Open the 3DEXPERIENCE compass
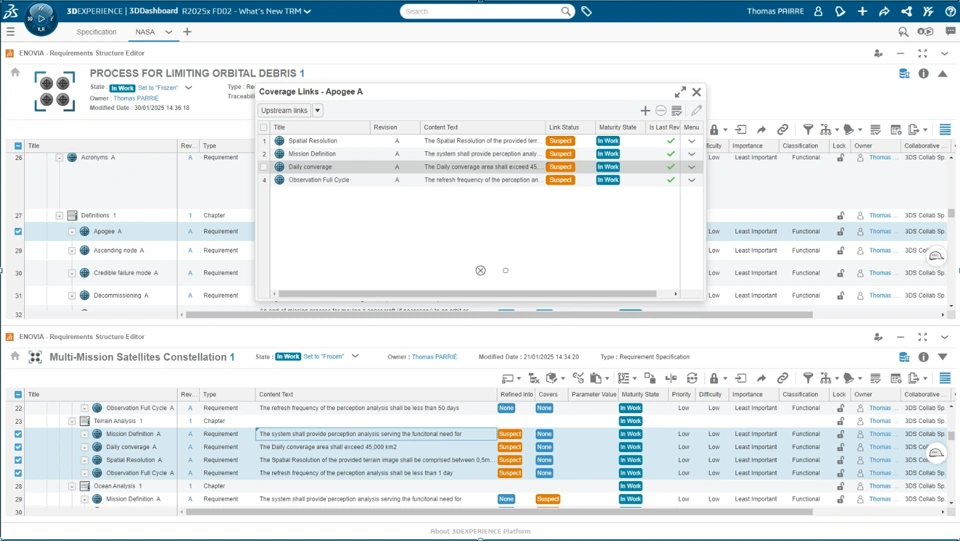The image size is (960, 541). 41,18
